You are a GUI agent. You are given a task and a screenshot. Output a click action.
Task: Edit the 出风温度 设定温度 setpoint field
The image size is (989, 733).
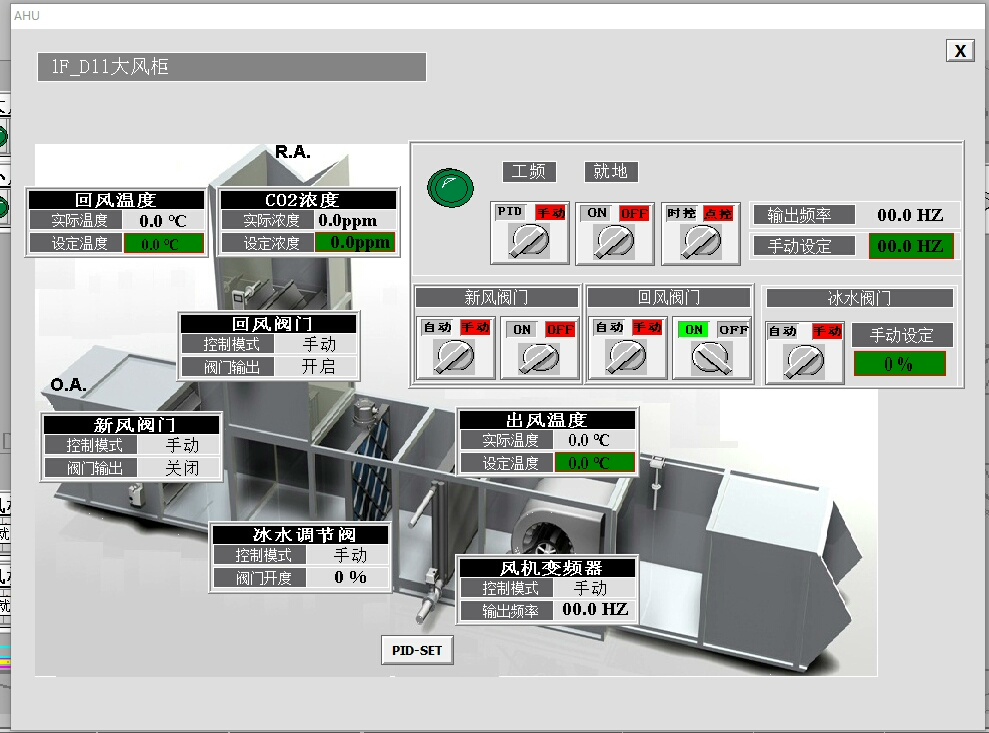coord(595,463)
